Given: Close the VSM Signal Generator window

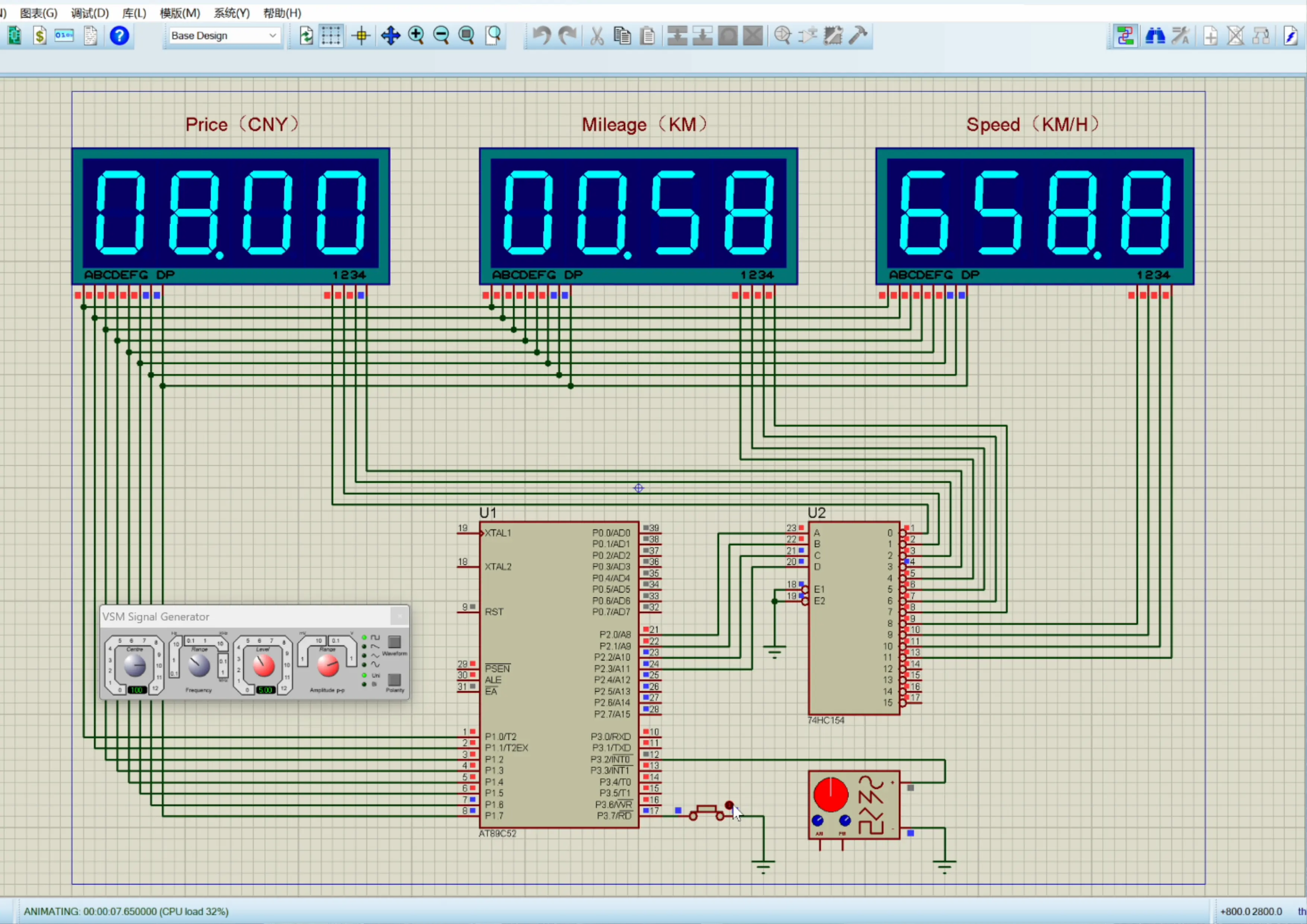Looking at the screenshot, I should [400, 616].
